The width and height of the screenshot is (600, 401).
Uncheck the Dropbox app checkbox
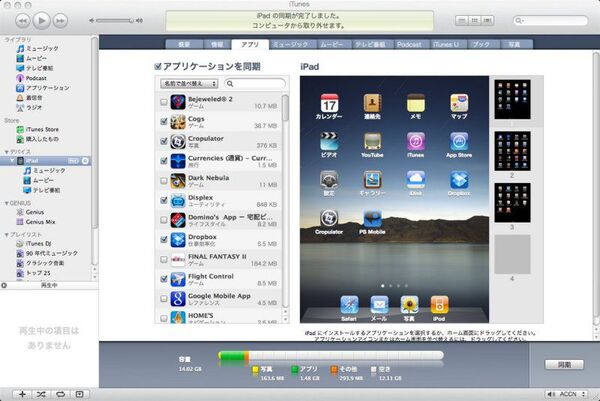point(164,240)
